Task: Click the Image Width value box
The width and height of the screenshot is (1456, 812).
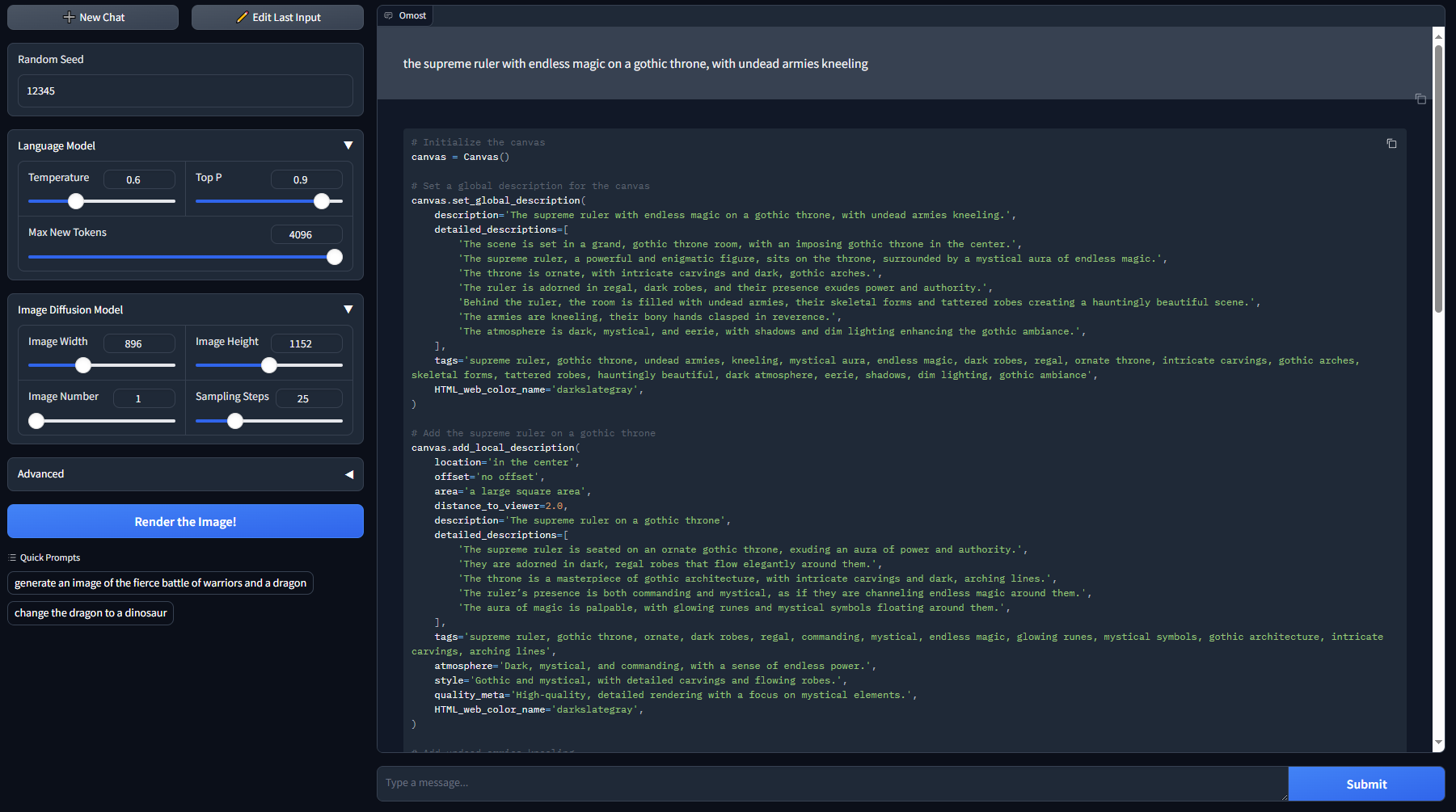Action: coord(139,343)
